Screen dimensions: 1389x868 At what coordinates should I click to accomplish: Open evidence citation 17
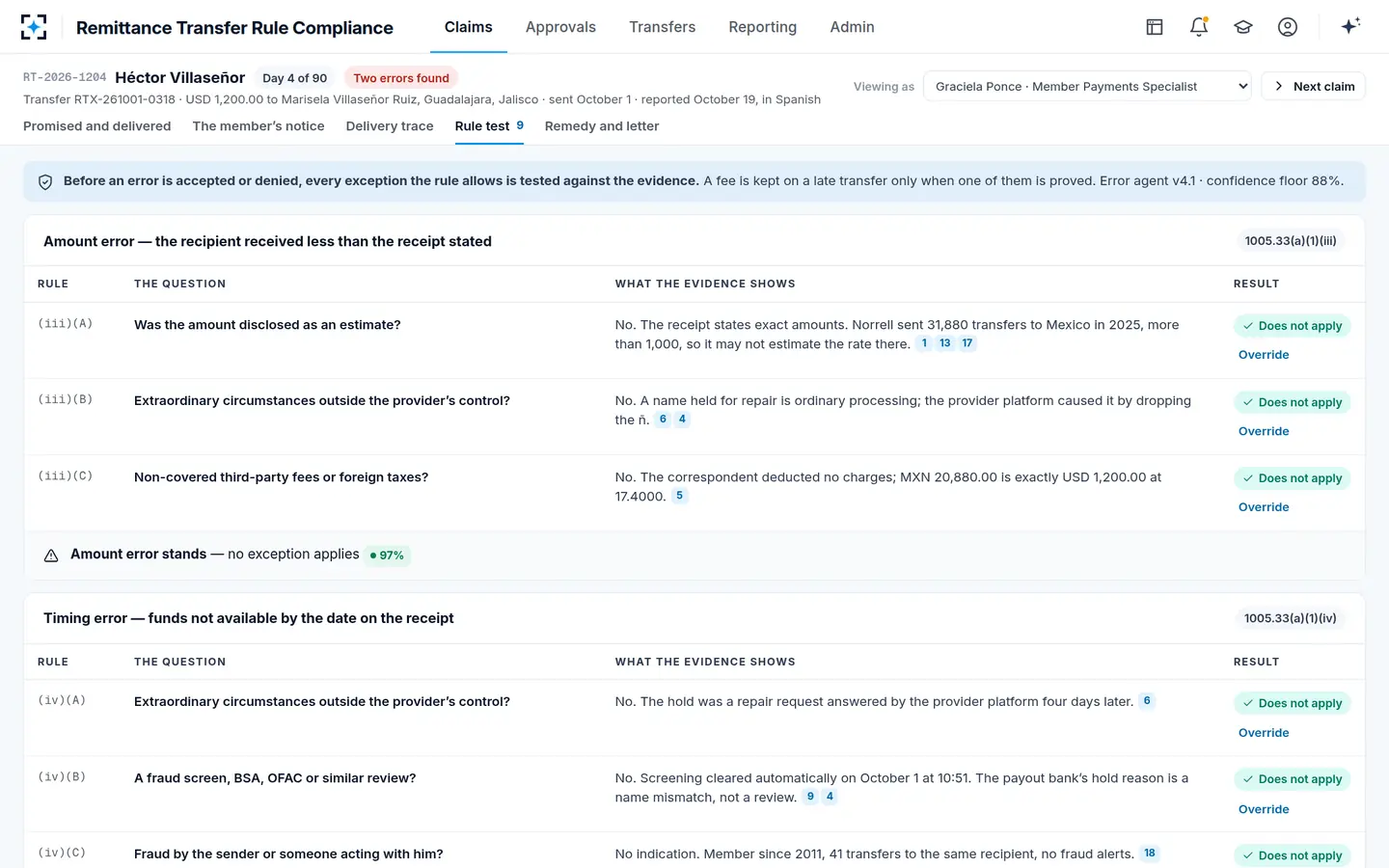pyautogui.click(x=967, y=343)
